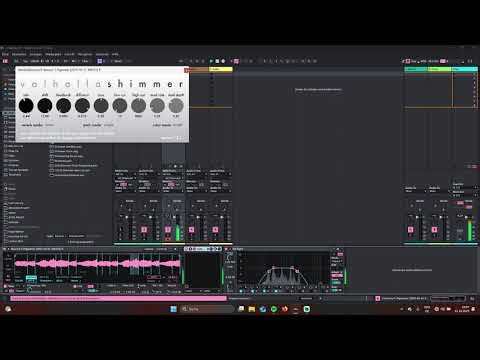Adjust the size knob in Valhalla Shimmer
This screenshot has height=360, width=480.
[101, 105]
